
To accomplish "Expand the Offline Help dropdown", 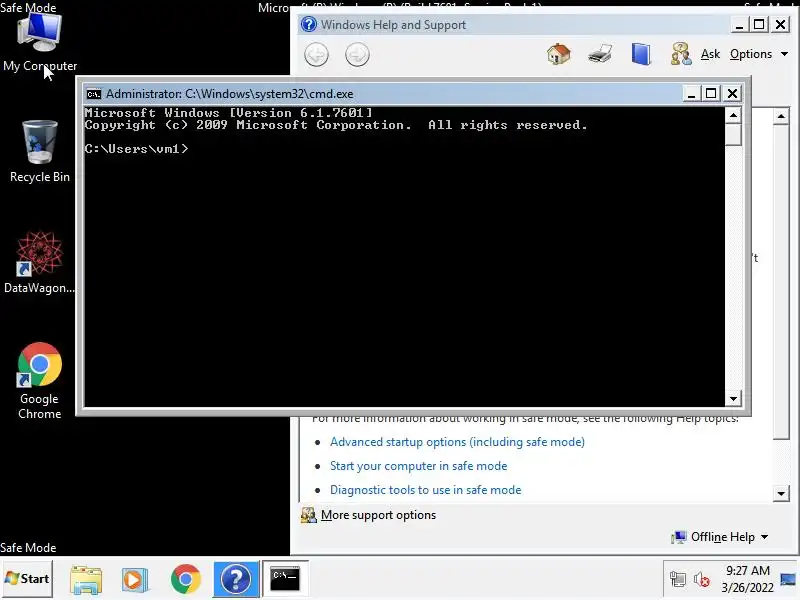I will (x=719, y=537).
